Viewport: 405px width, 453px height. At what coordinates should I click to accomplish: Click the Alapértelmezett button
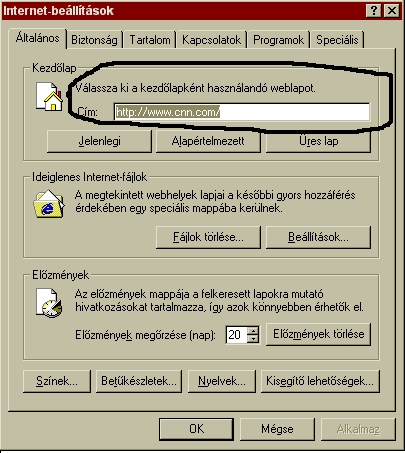208,141
